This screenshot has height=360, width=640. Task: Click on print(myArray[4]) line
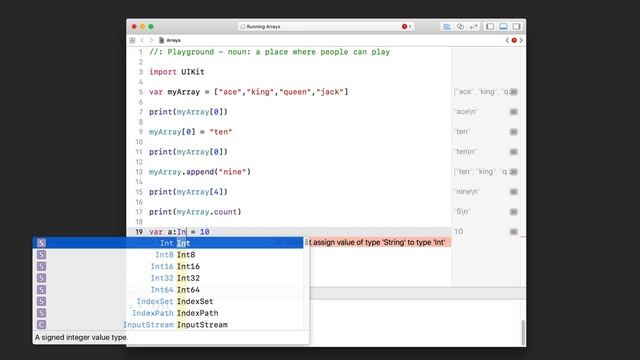188,192
